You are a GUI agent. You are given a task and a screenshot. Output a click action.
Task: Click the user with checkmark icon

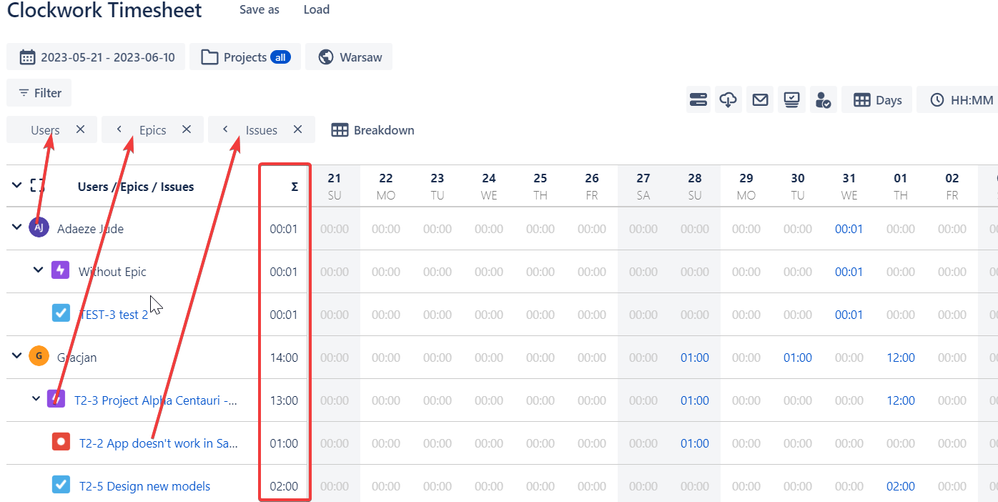click(822, 100)
